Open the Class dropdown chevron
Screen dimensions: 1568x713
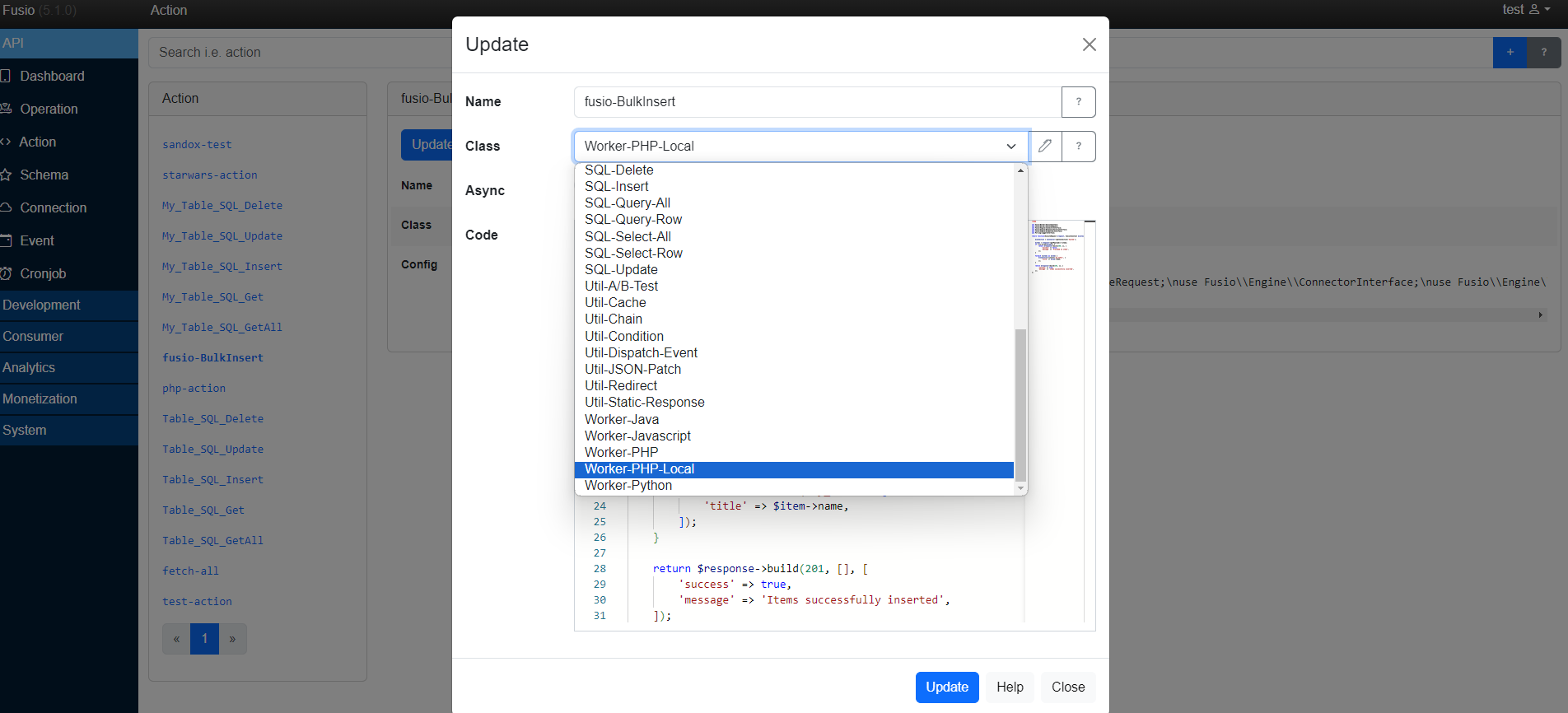tap(1011, 147)
